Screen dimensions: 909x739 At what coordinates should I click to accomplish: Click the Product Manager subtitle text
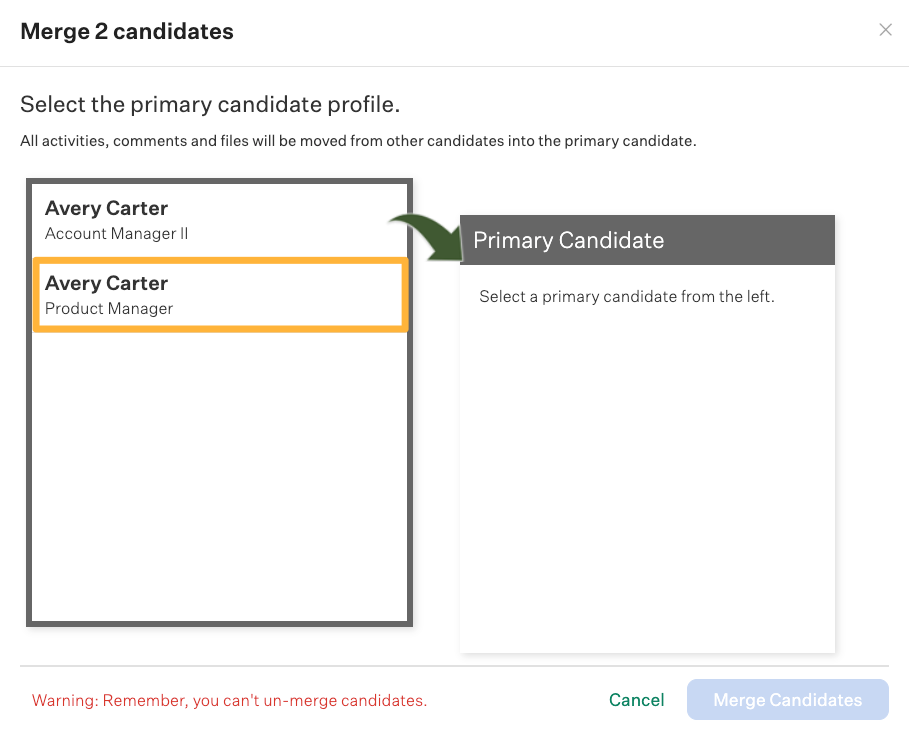click(x=110, y=308)
